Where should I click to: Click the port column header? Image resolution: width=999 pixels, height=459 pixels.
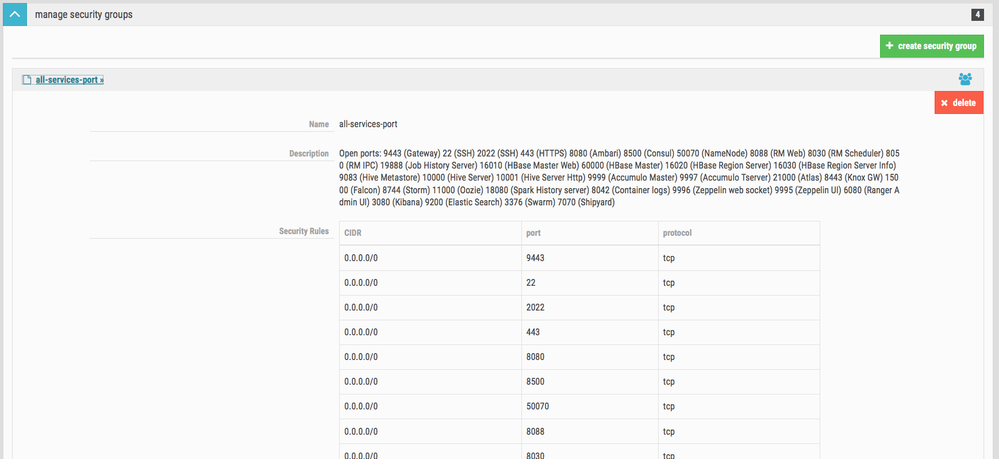point(590,233)
